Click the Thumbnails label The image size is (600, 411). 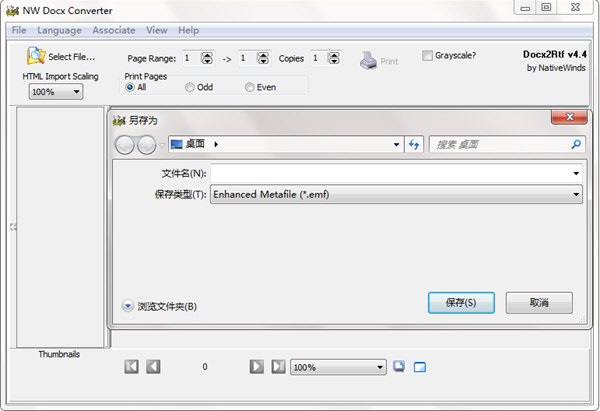[59, 354]
